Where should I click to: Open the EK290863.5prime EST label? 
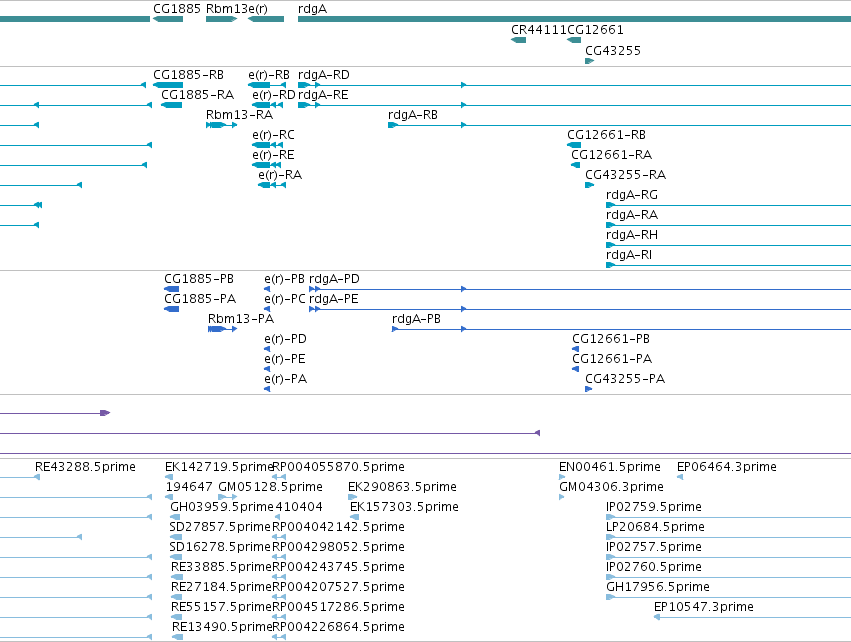tap(402, 487)
